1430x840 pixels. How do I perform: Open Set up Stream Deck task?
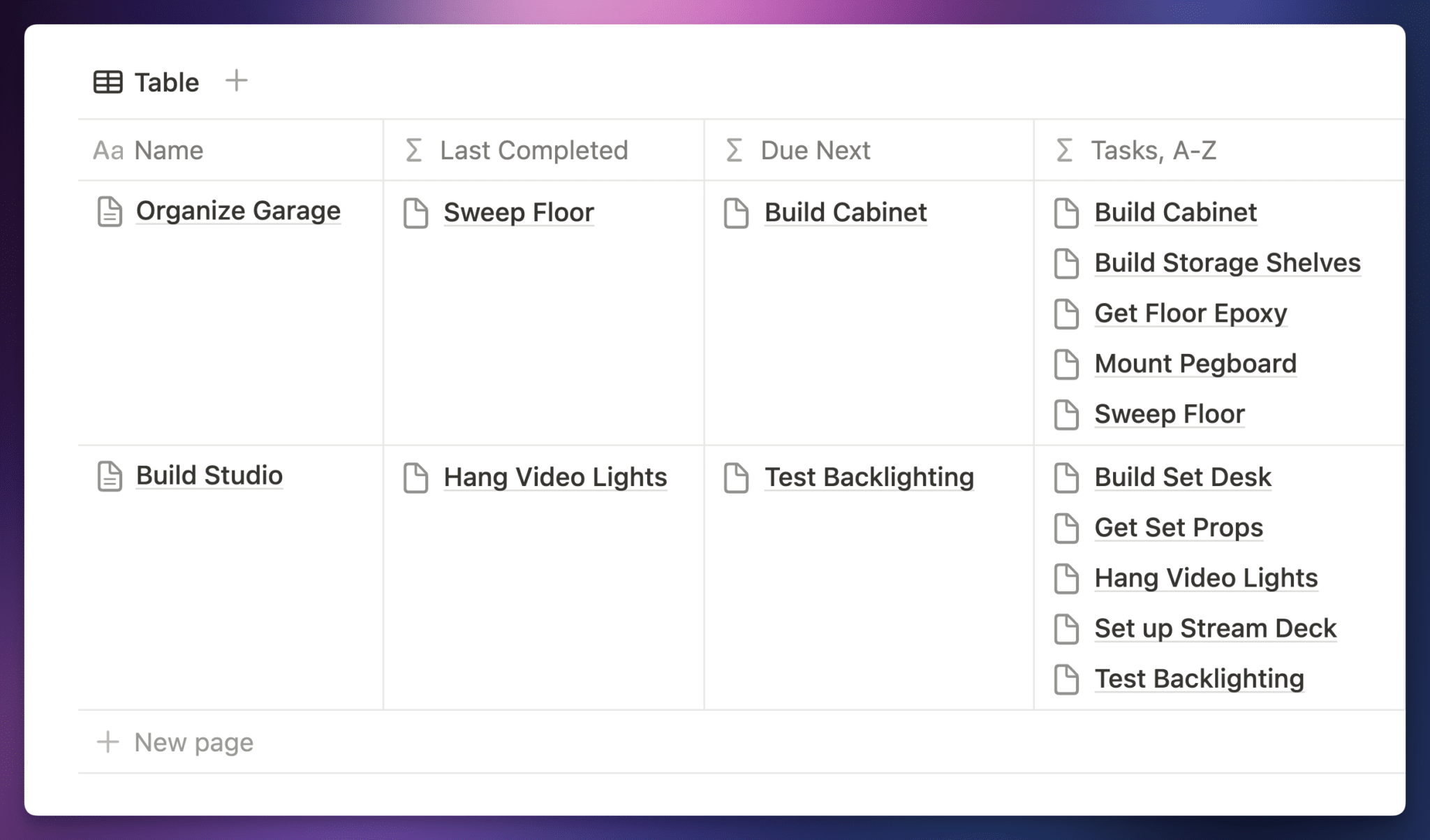point(1215,628)
